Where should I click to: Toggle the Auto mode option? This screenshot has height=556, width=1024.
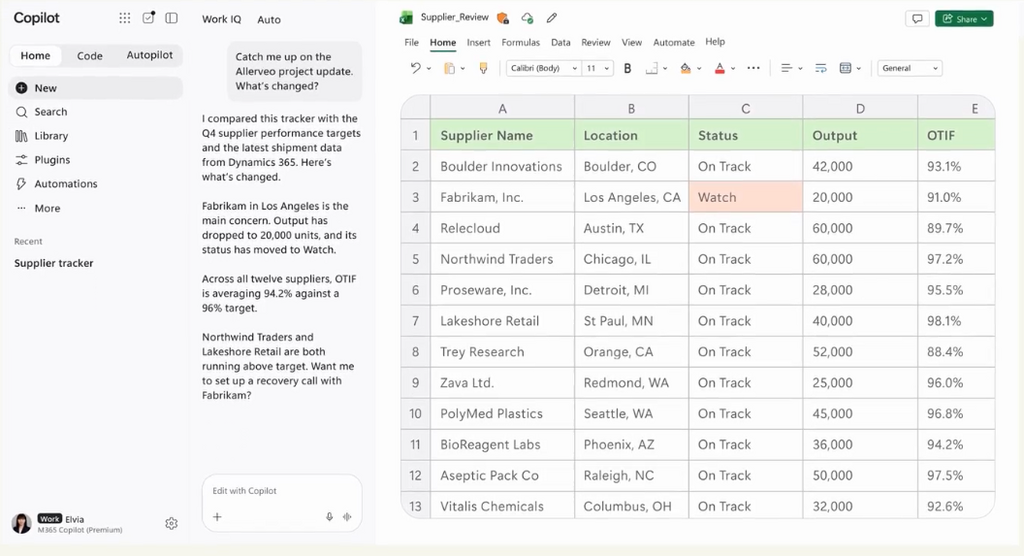[268, 20]
